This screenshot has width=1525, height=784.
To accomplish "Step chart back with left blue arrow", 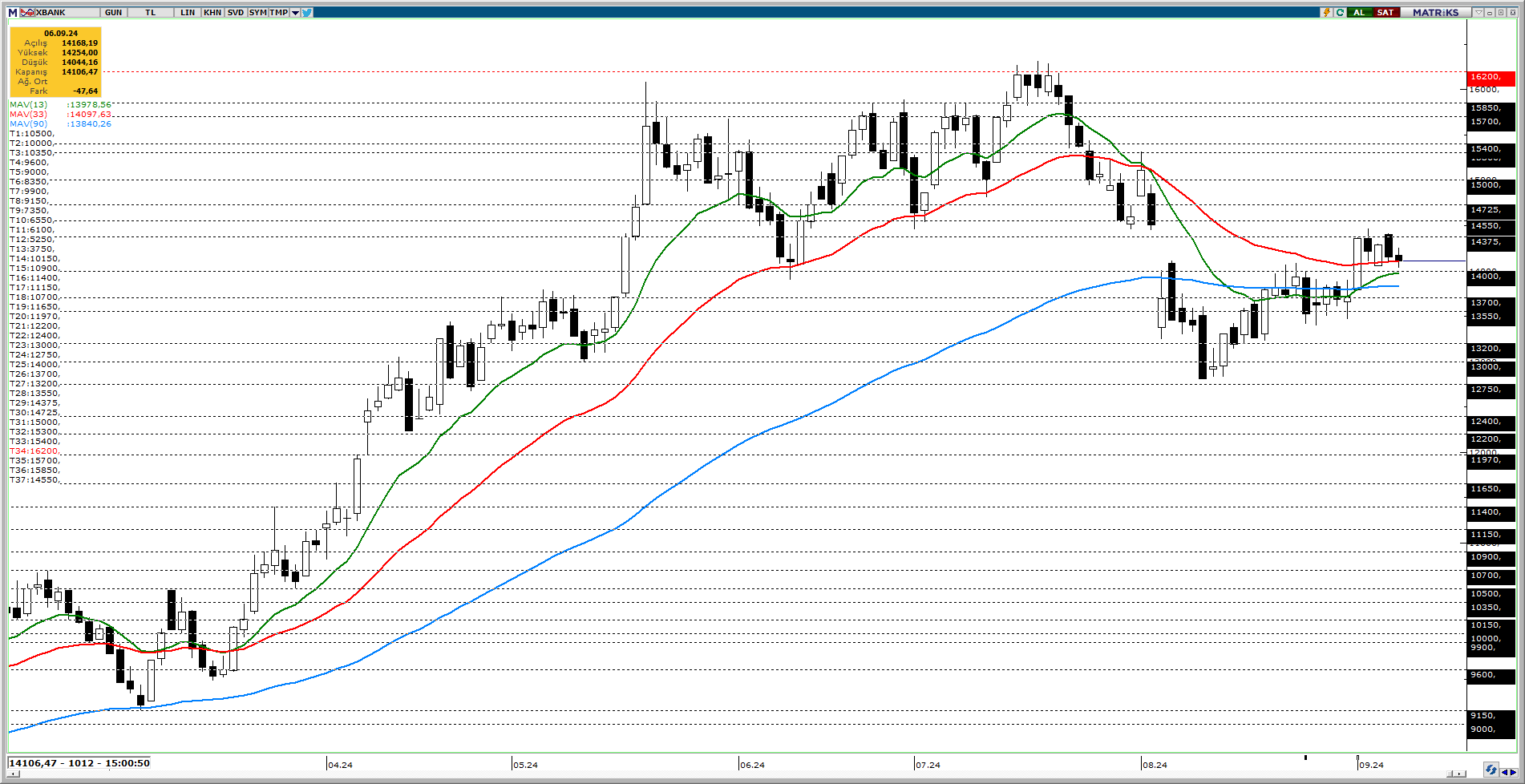I will pos(1504,772).
